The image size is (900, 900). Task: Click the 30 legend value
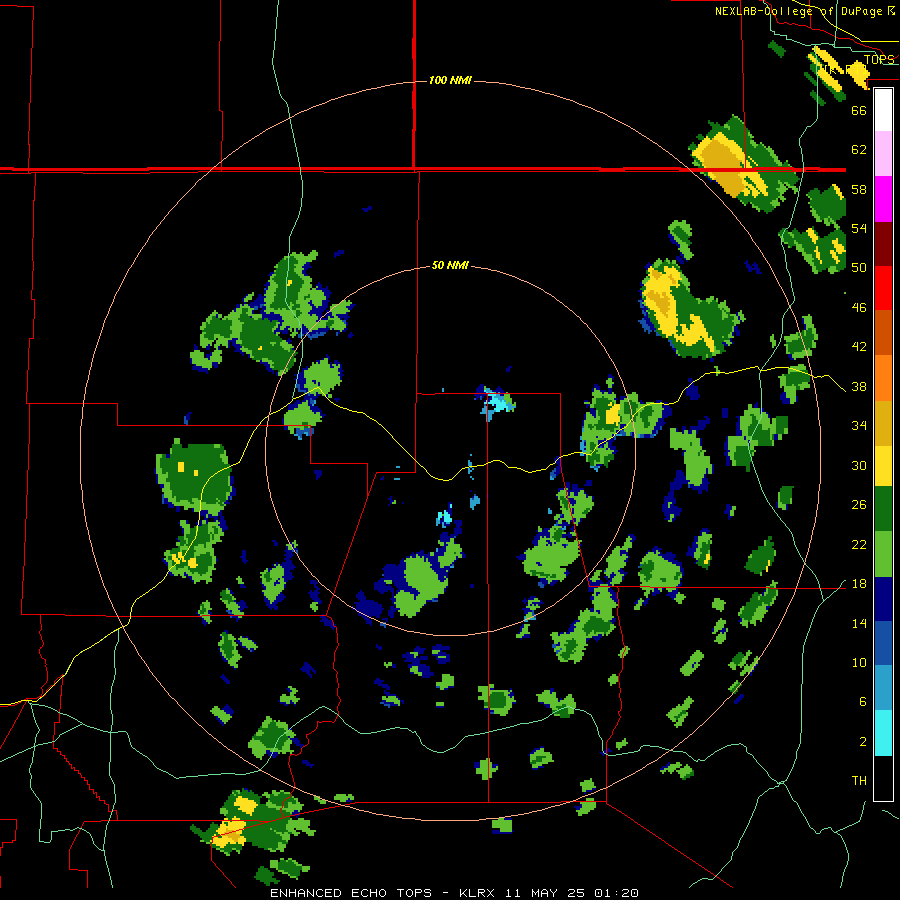tap(859, 465)
